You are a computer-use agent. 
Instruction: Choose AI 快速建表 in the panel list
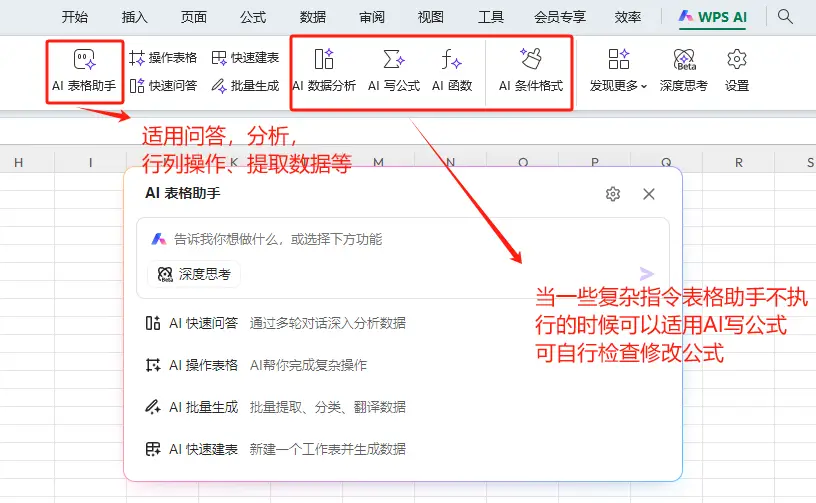(275, 449)
